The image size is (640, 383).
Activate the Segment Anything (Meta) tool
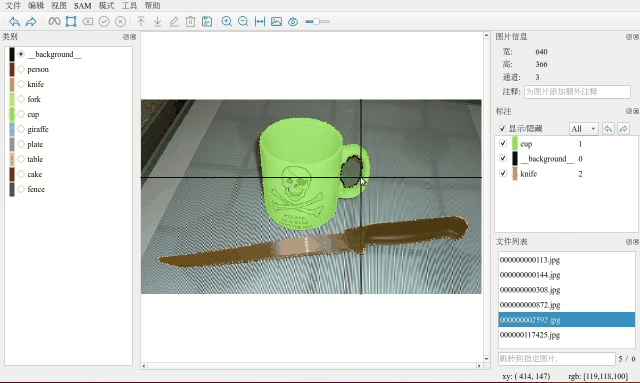point(54,21)
